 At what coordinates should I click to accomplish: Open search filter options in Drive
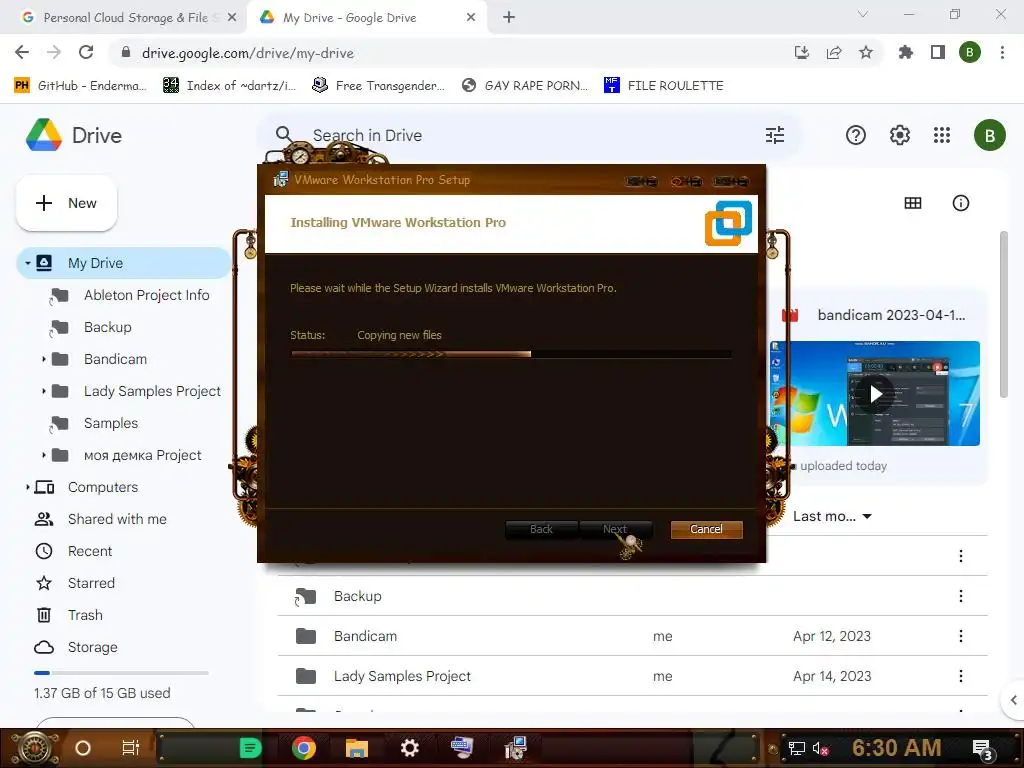click(x=775, y=135)
